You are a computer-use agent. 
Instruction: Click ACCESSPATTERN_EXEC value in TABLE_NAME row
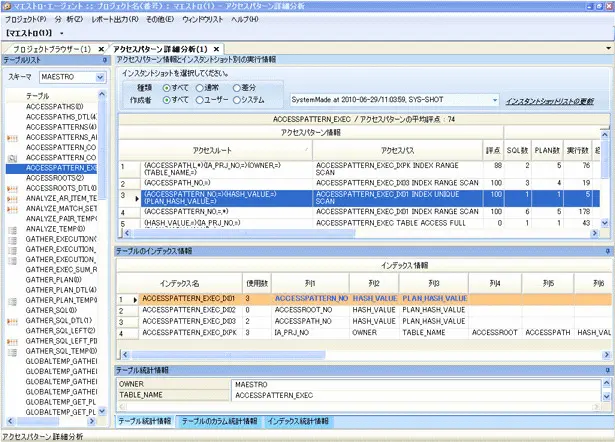(x=274, y=395)
